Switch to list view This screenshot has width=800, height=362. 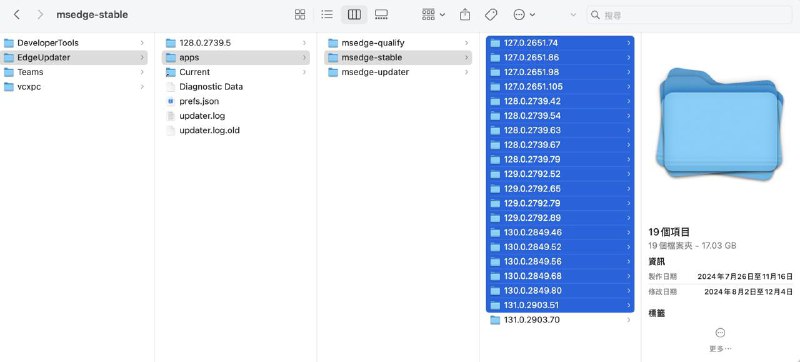(327, 15)
